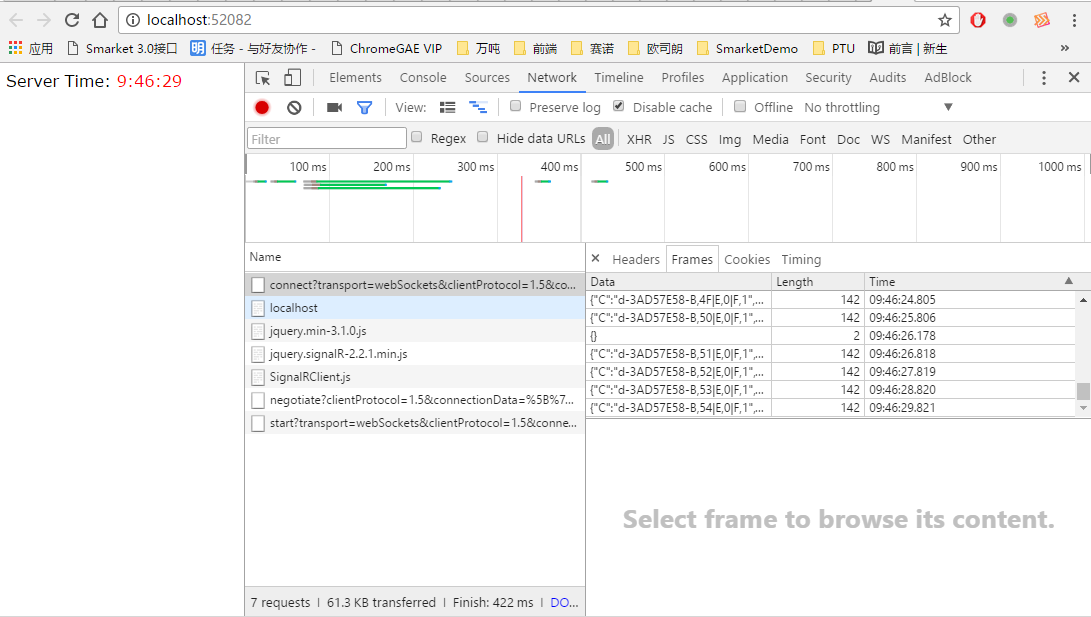
Task: Go to the browser home page icon
Action: coord(100,20)
